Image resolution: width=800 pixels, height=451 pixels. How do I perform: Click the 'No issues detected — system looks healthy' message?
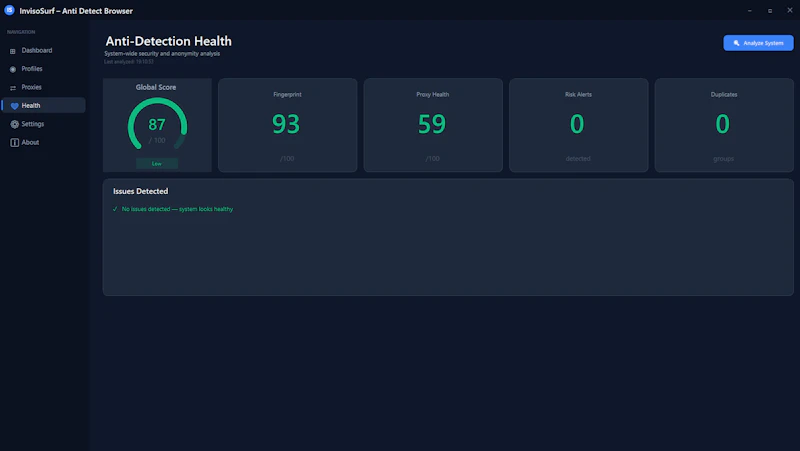(x=177, y=209)
